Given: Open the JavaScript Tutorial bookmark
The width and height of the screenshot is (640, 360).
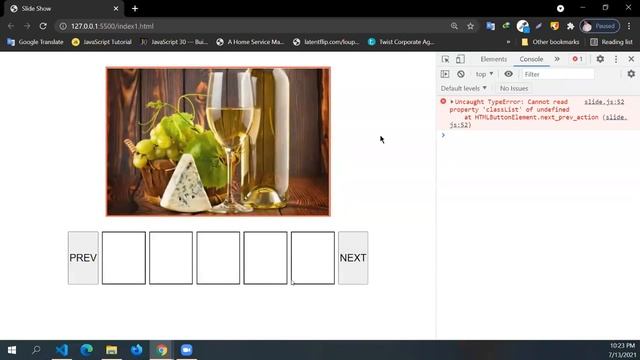Looking at the screenshot, I should click(x=102, y=42).
